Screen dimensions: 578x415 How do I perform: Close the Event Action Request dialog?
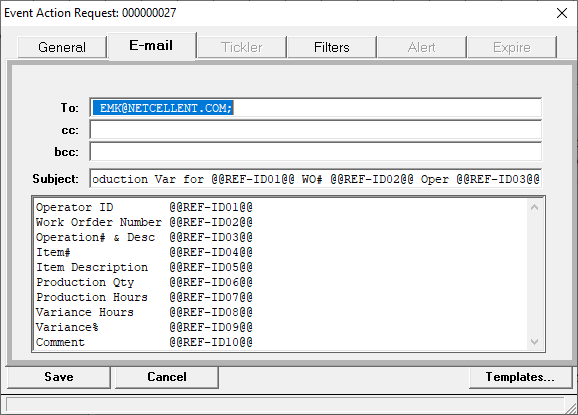point(562,13)
